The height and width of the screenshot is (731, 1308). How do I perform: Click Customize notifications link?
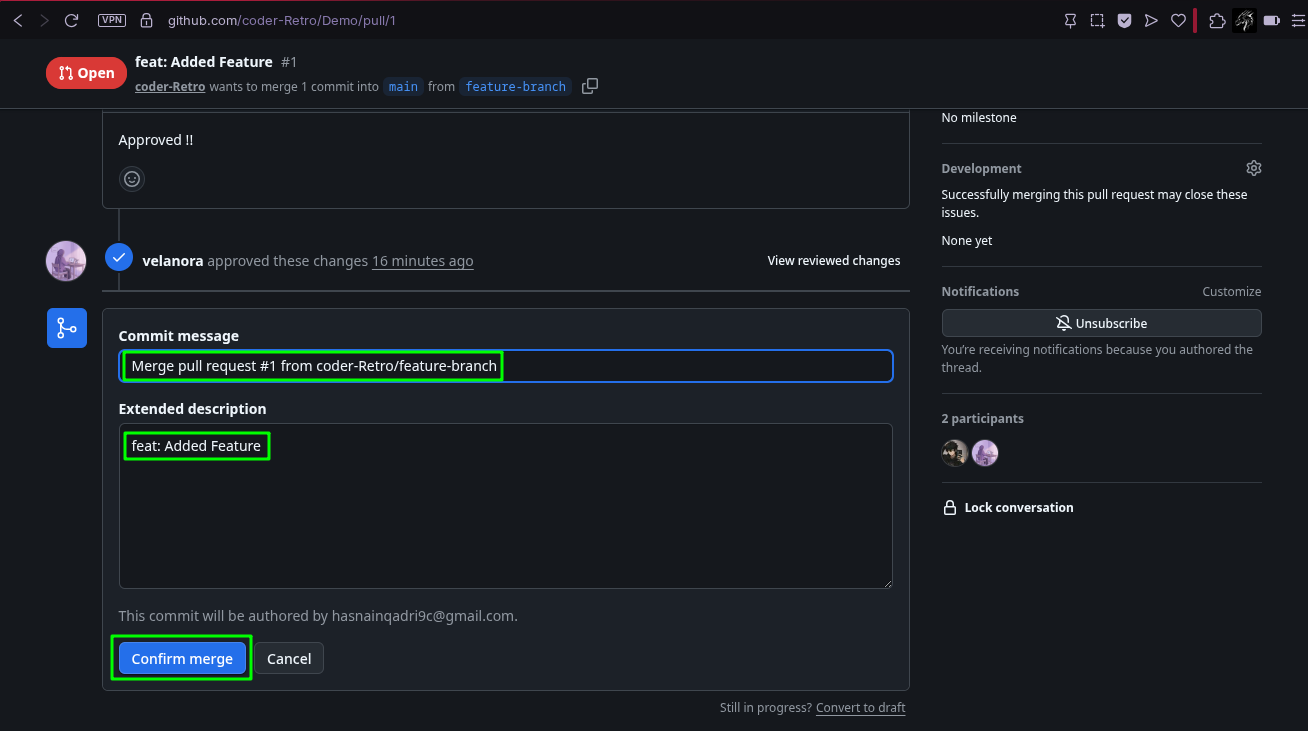1232,292
